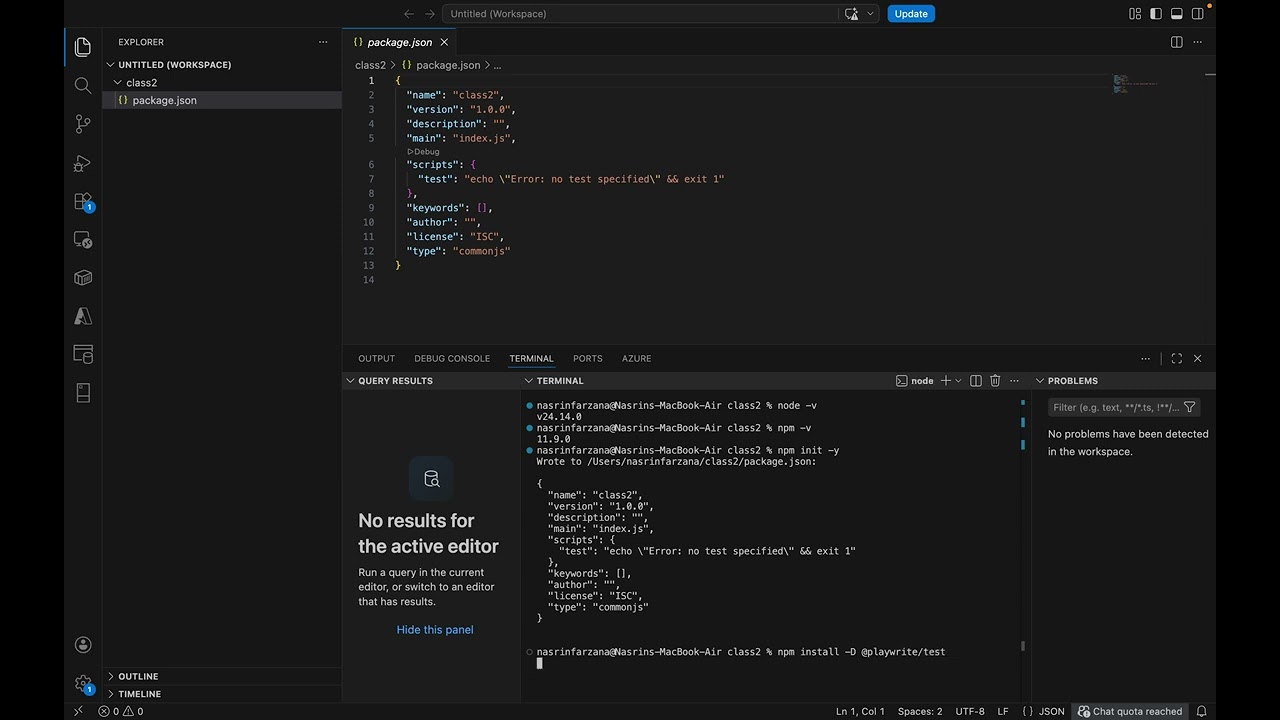Open the launch profile dropdown beside plus

coord(958,381)
